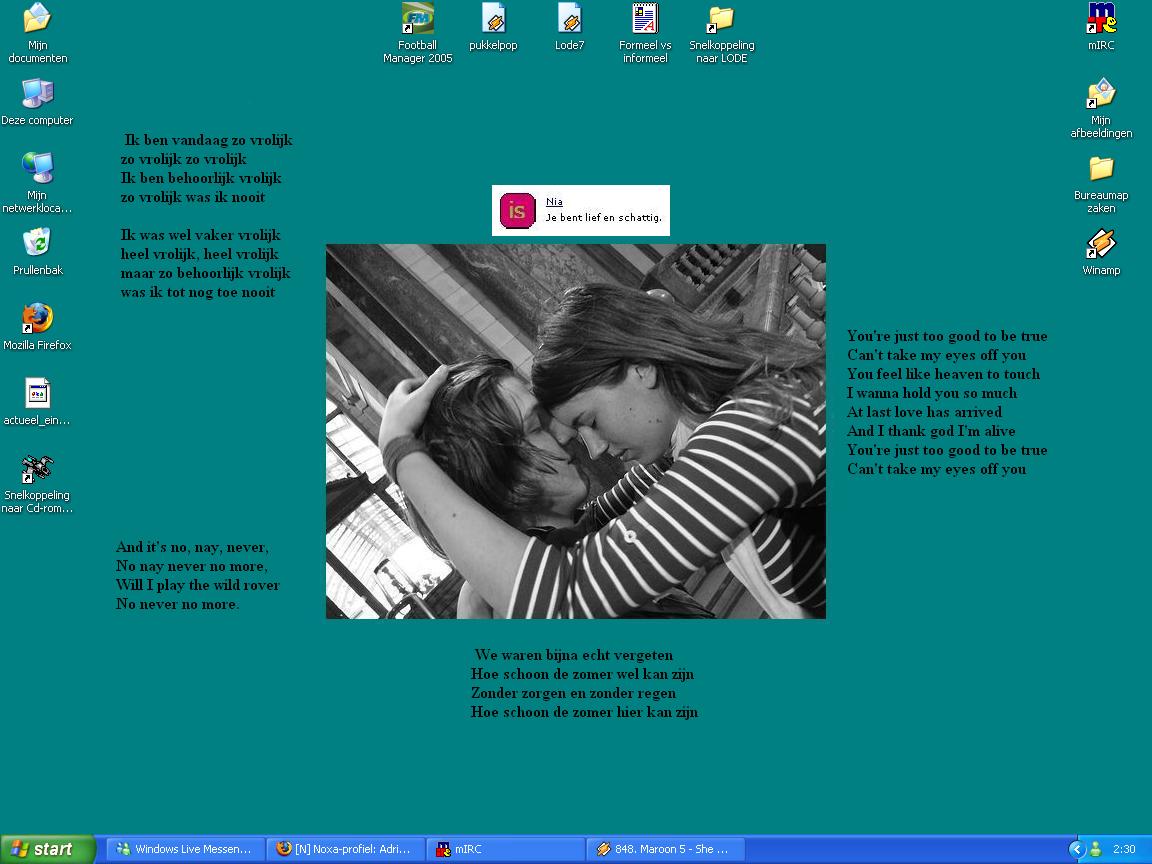Viewport: 1152px width, 864px height.
Task: Click the taskbar clock showing 2:30
Action: tap(1124, 849)
